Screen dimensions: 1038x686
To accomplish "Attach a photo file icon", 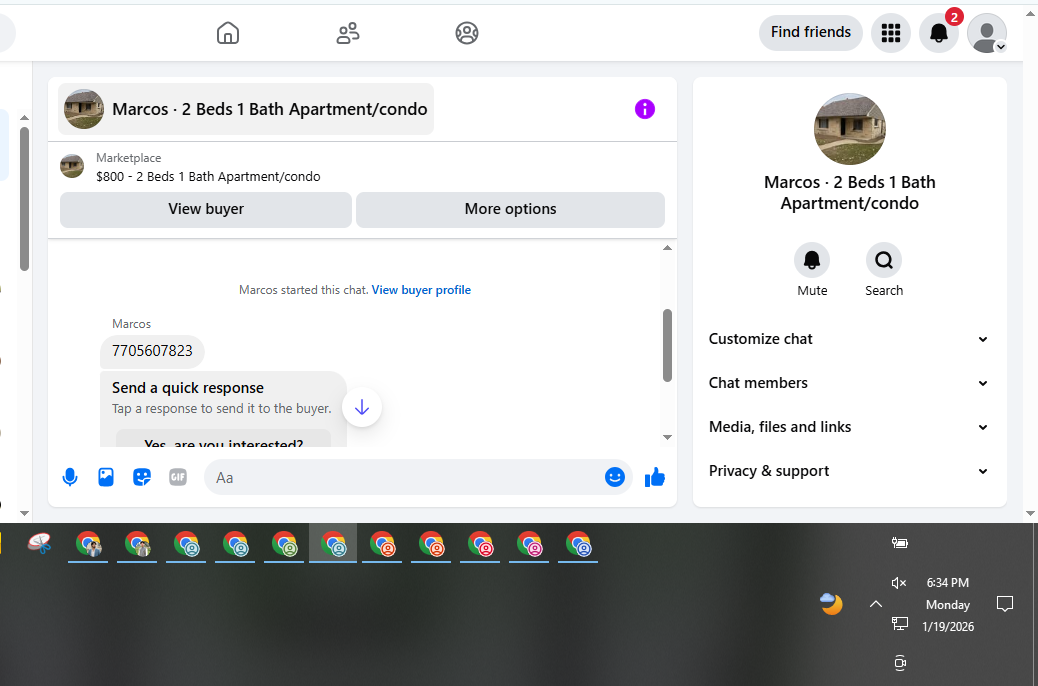I will click(106, 477).
